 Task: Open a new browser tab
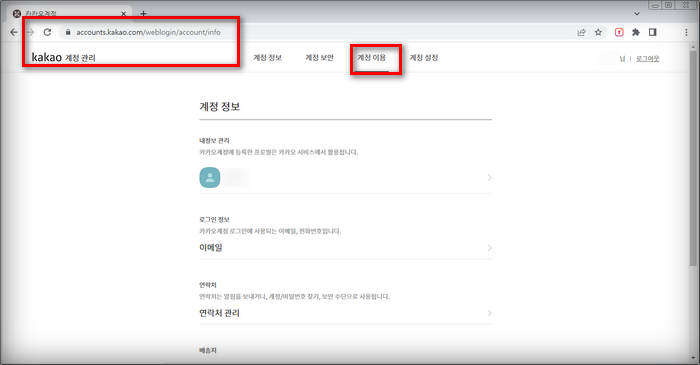tap(143, 13)
